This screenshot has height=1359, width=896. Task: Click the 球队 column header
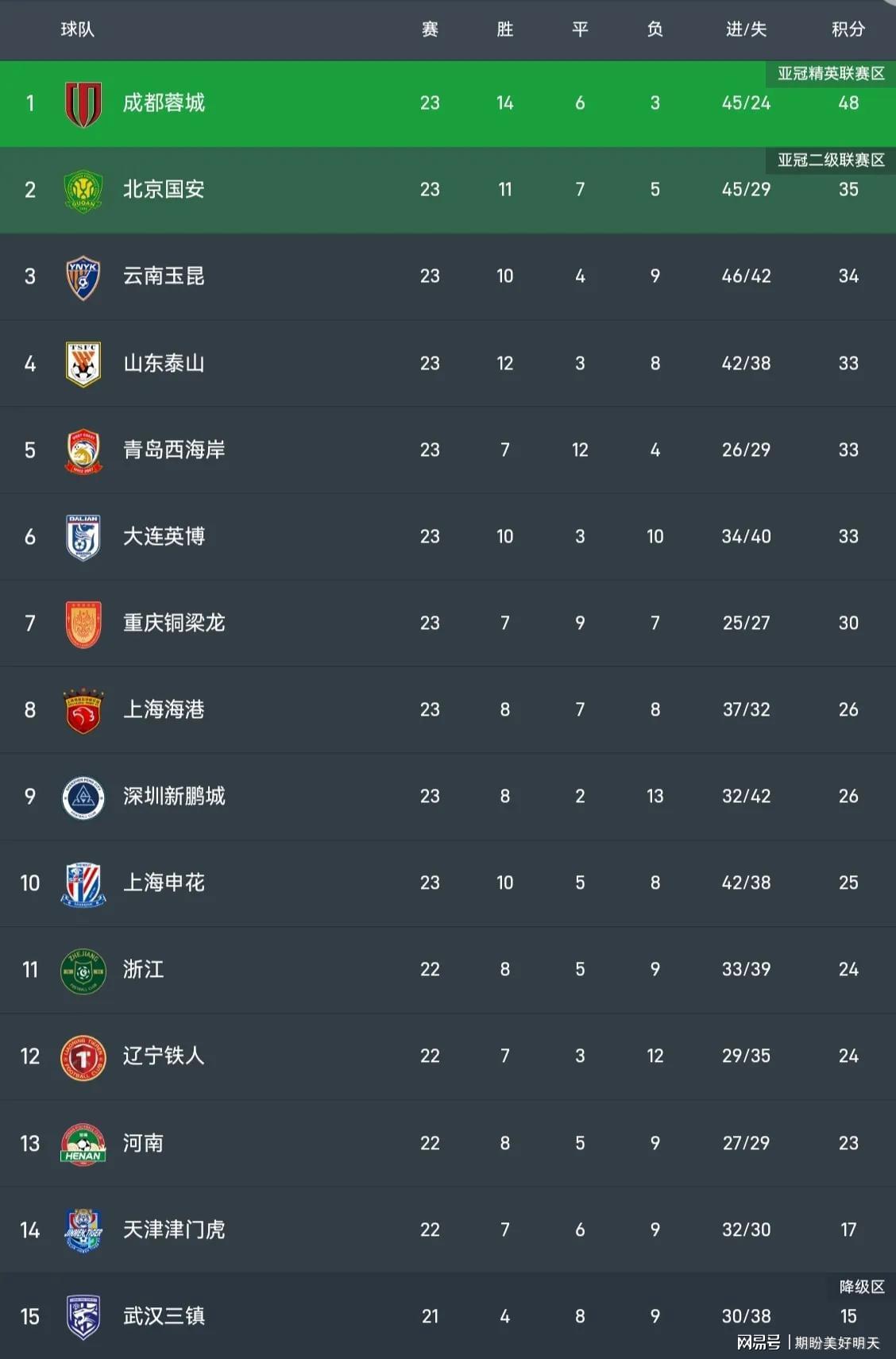tap(77, 29)
